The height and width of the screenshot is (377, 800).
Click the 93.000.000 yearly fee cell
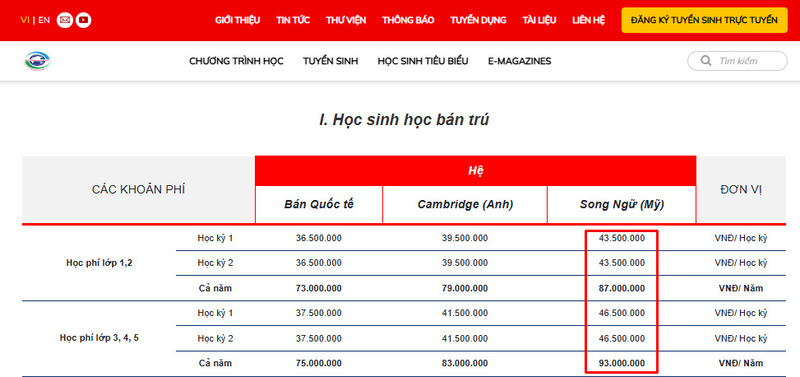click(x=621, y=363)
